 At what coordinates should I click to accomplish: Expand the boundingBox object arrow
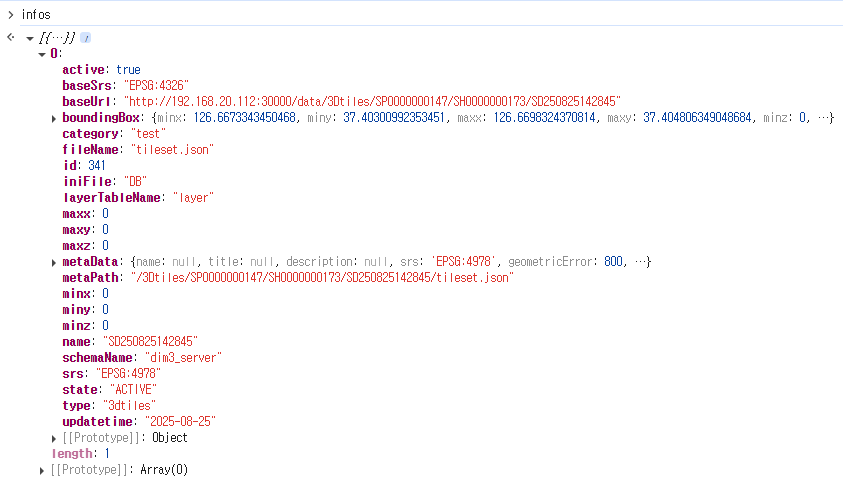coord(54,118)
